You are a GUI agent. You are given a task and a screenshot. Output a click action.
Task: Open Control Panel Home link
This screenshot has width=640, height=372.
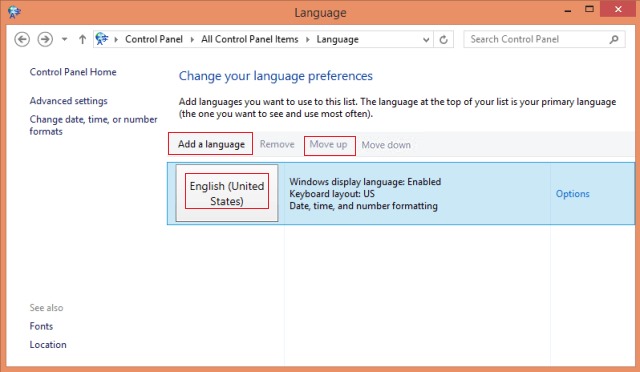[x=73, y=72]
